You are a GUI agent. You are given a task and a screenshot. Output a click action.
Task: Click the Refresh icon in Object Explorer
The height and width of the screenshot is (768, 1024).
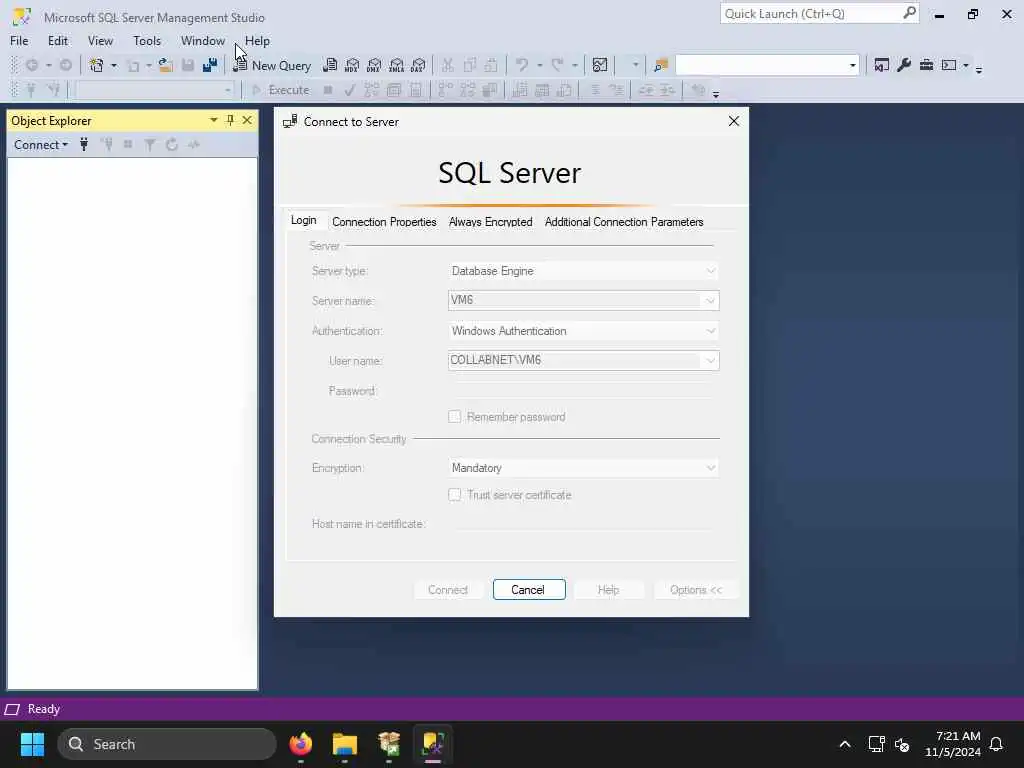click(x=172, y=144)
